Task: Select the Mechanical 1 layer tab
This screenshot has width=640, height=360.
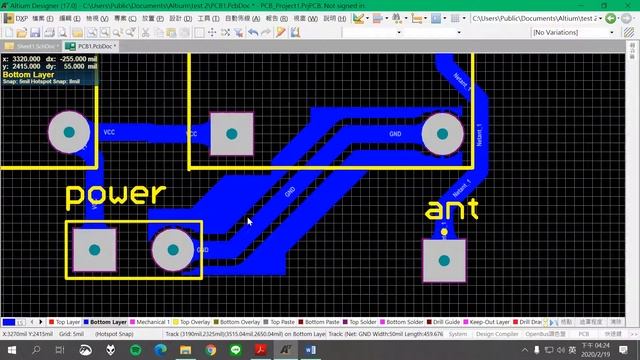Action: pos(149,322)
